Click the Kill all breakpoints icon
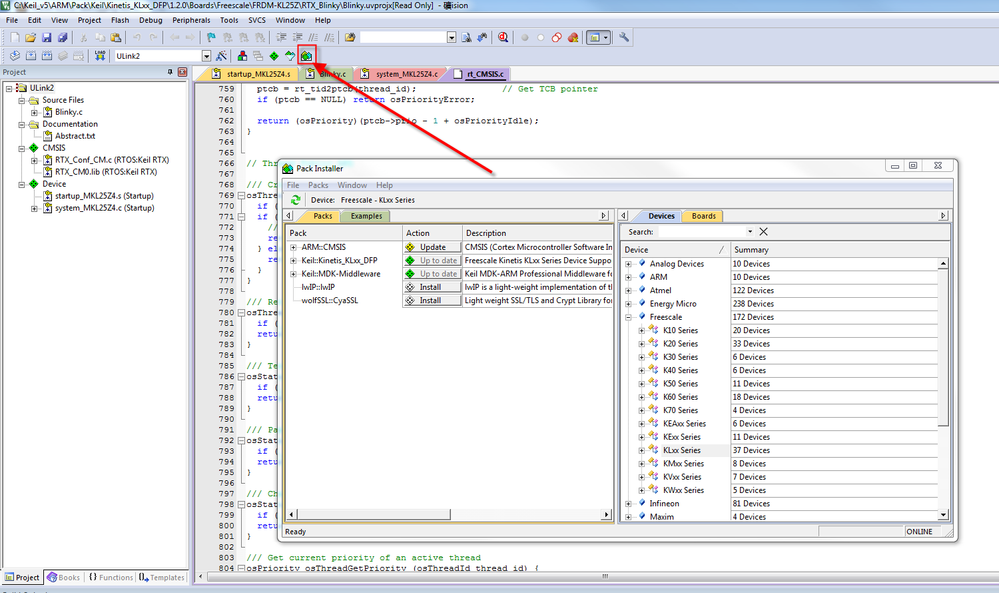Screen dimensions: 999x593 (x=573, y=38)
